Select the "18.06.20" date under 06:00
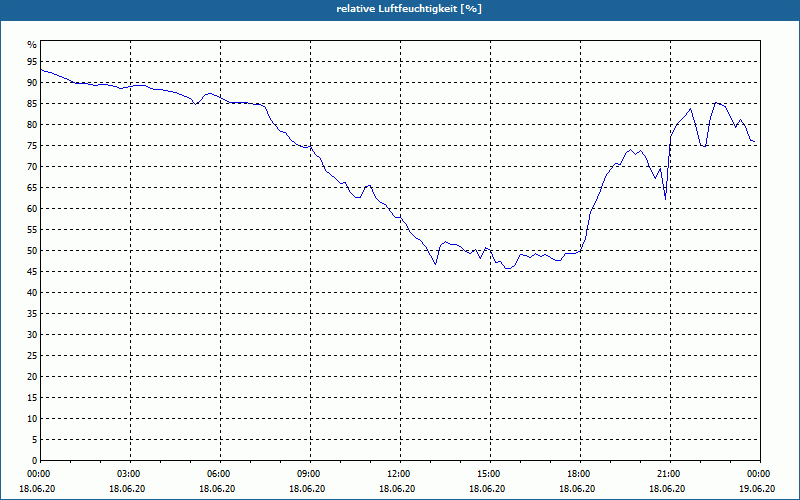 coord(217,489)
